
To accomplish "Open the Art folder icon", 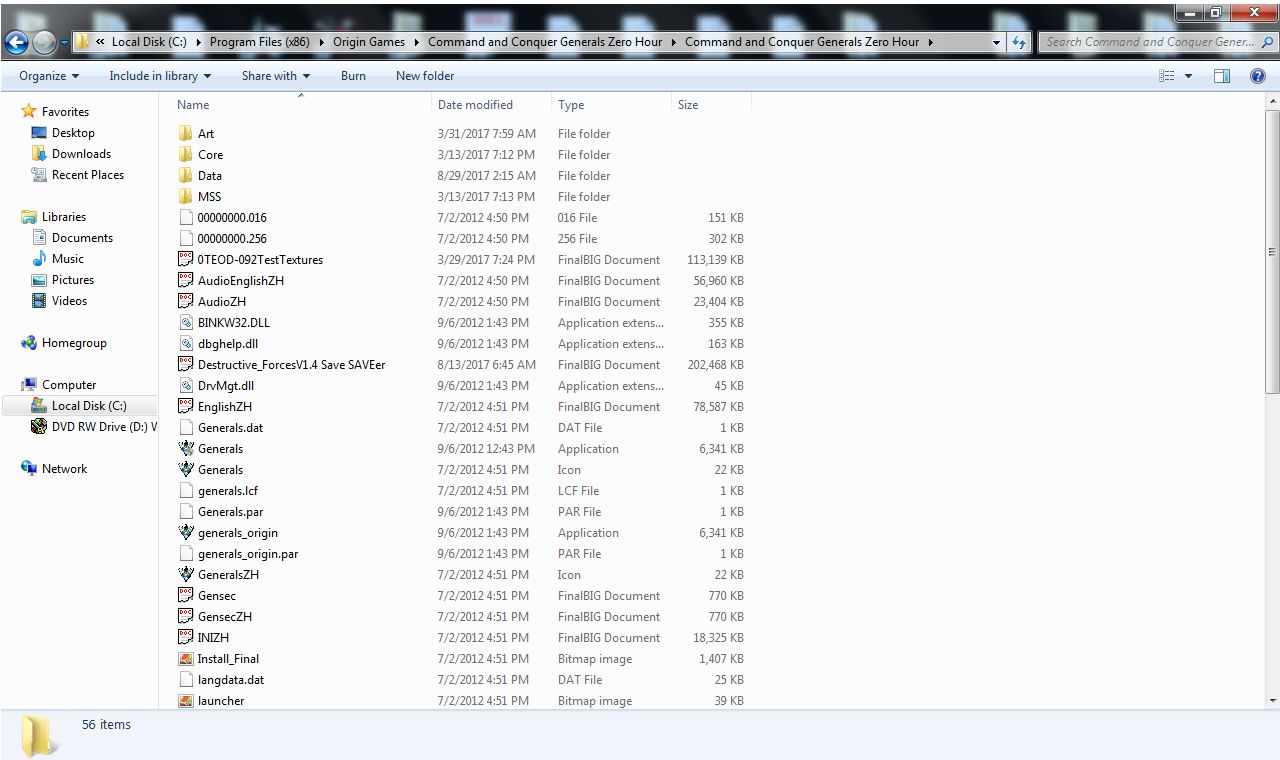I will 185,133.
